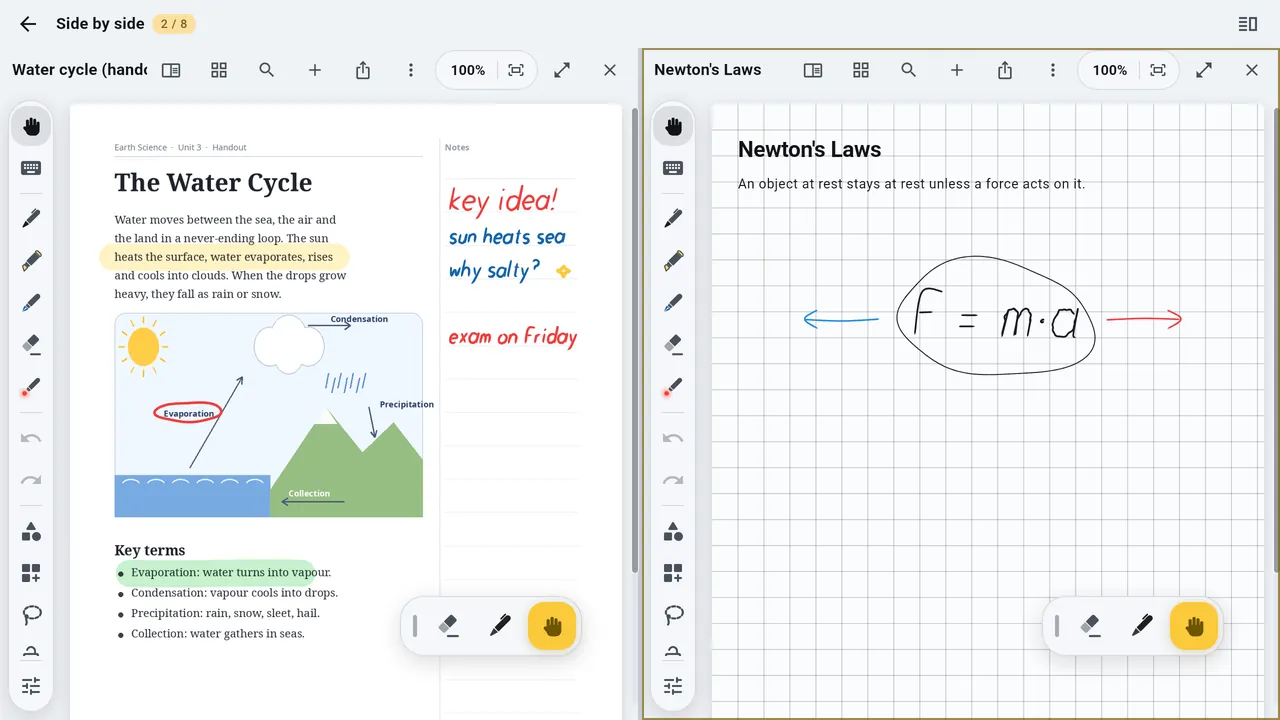Screen dimensions: 1280x720
Task: Search within the Water cycle note
Action: point(267,70)
